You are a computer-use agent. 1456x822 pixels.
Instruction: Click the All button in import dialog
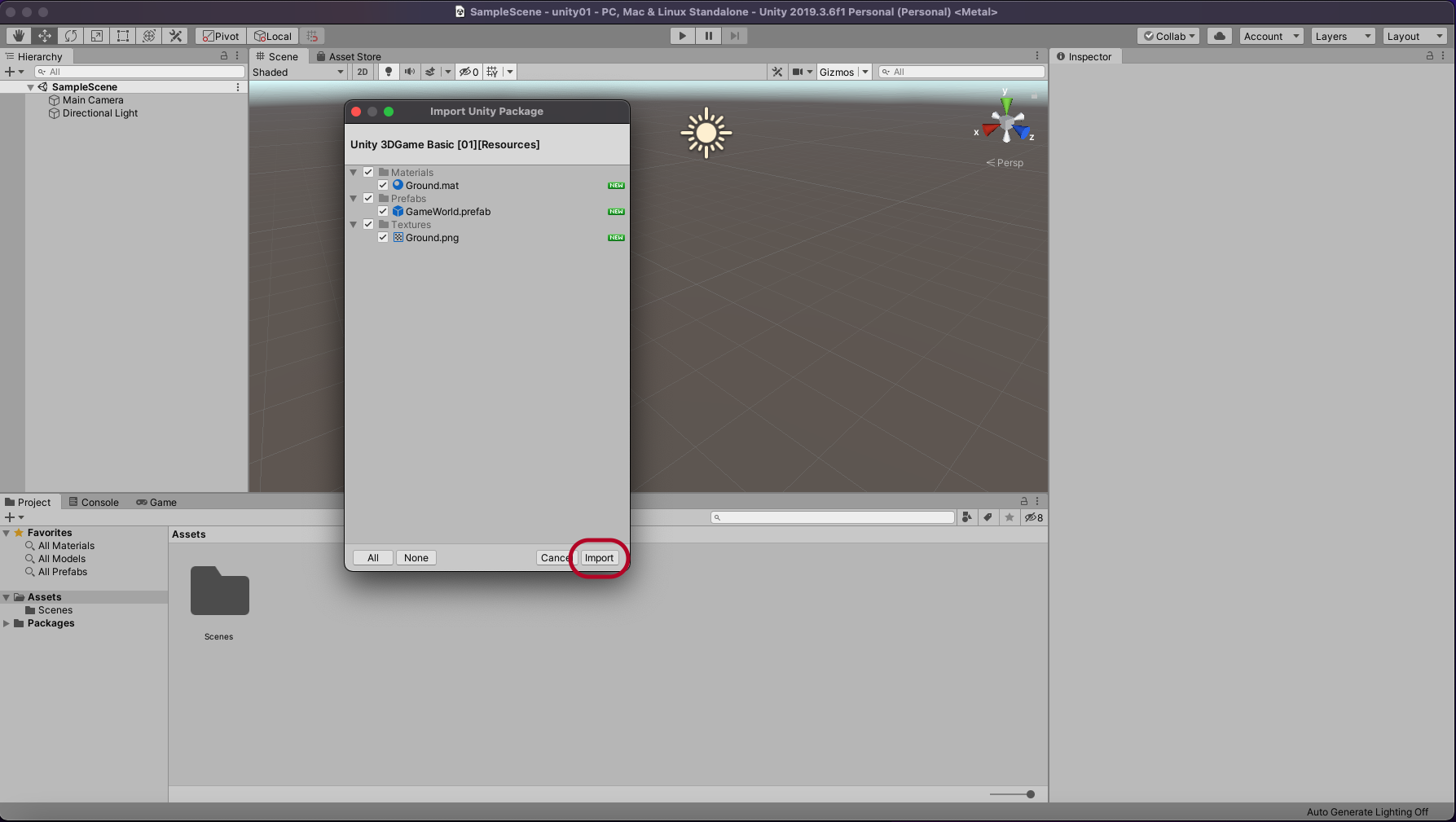(373, 558)
